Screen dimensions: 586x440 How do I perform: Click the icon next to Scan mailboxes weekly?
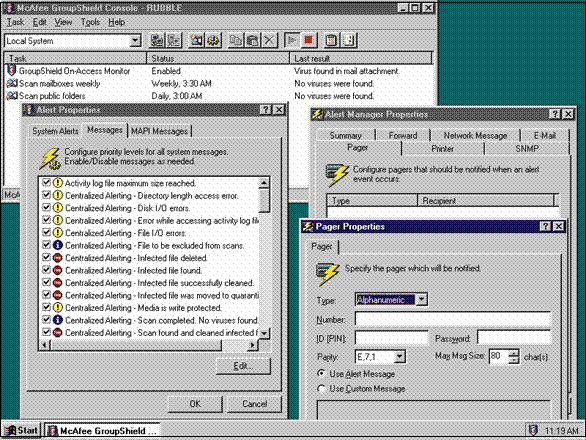(x=12, y=83)
